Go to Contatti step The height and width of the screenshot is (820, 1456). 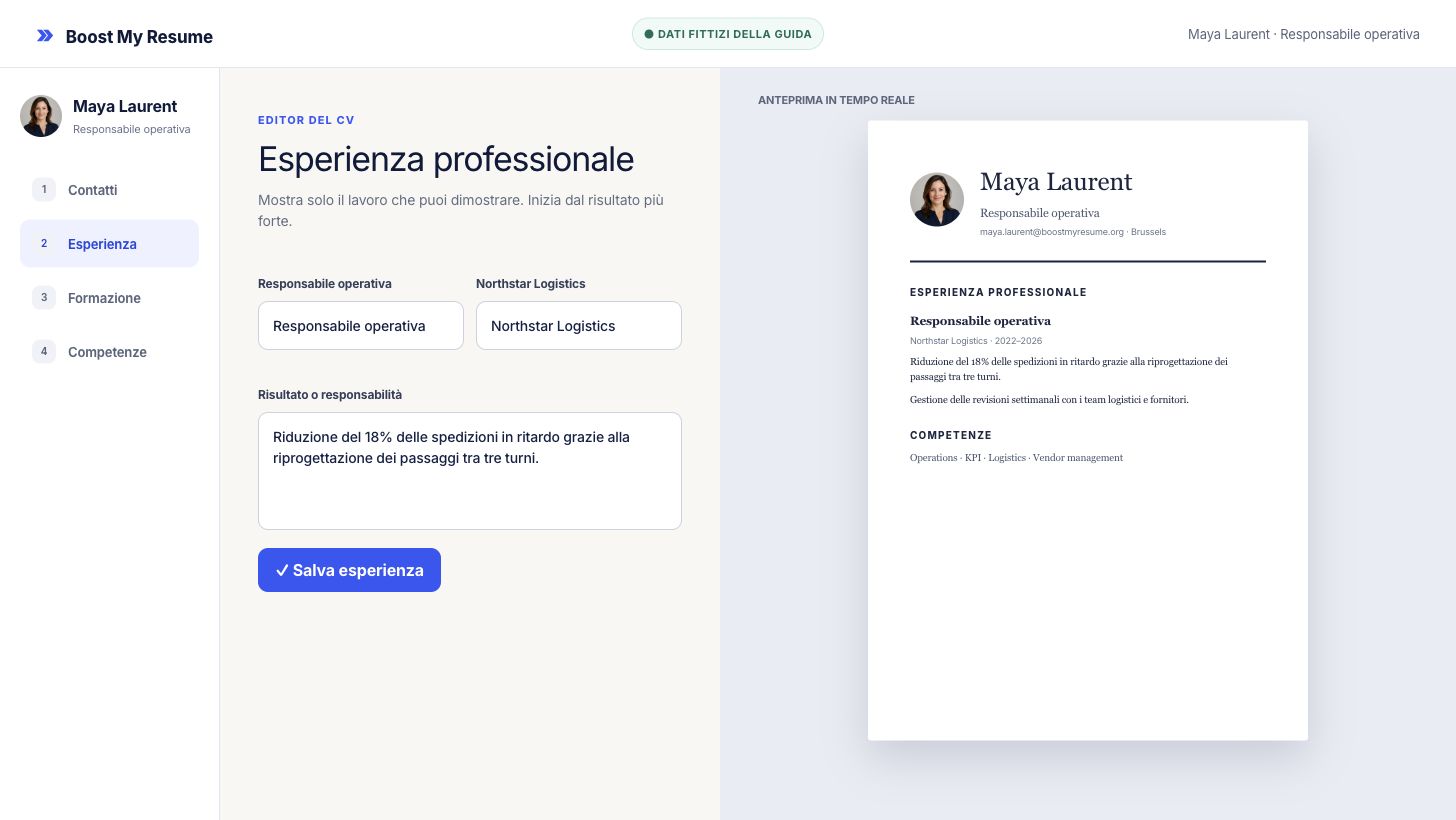pos(109,190)
